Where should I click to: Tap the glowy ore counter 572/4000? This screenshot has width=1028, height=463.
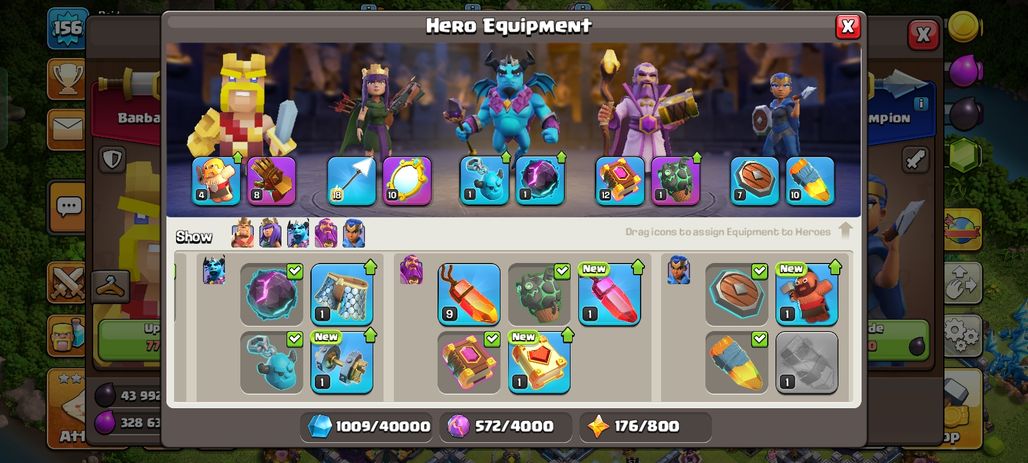505,426
